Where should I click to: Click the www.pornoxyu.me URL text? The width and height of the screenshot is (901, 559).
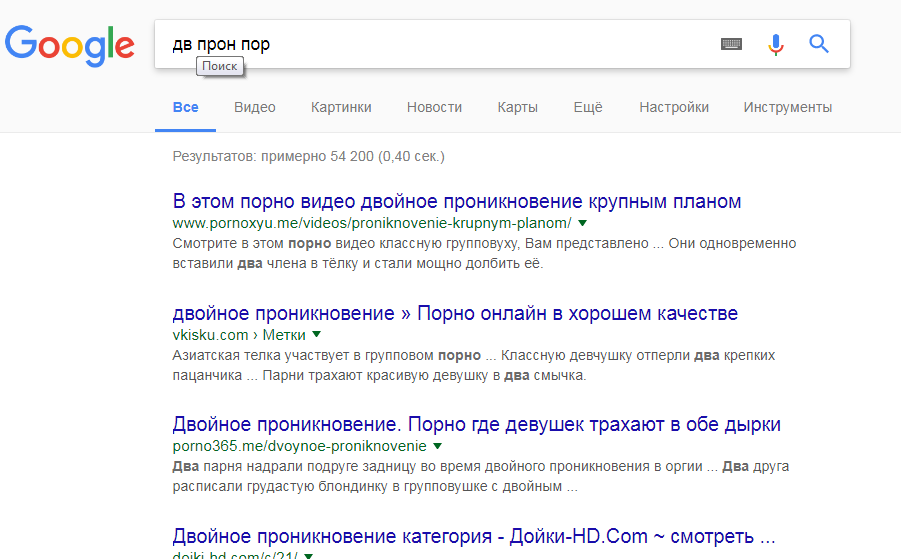tap(372, 223)
